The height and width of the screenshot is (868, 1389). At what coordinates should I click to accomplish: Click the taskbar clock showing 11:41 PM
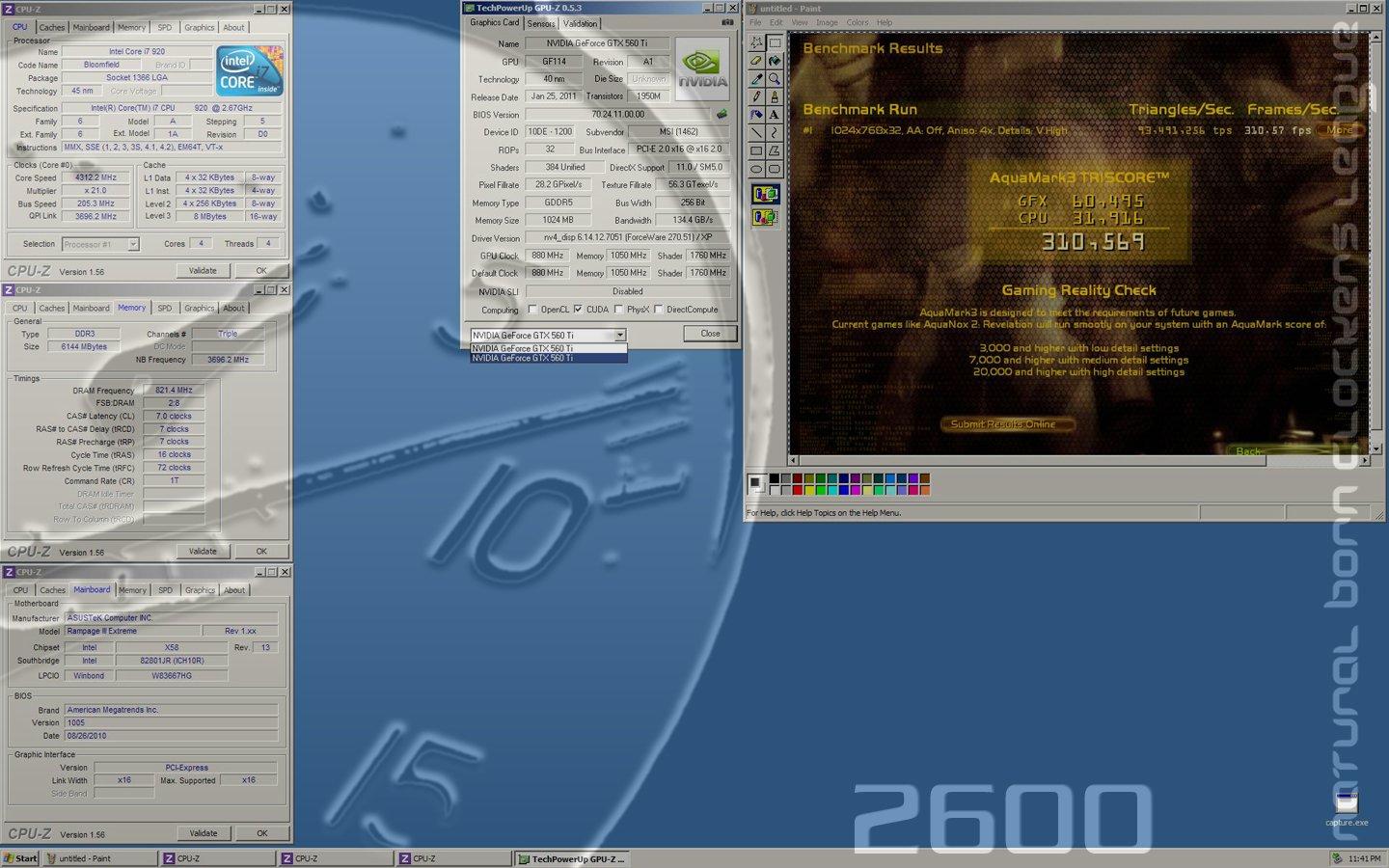coord(1364,858)
